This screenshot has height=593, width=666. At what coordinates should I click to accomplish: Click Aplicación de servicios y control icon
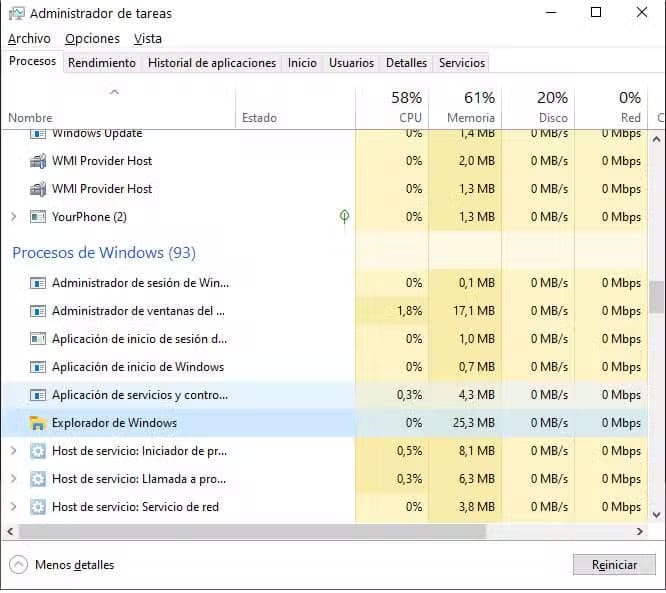(x=38, y=395)
